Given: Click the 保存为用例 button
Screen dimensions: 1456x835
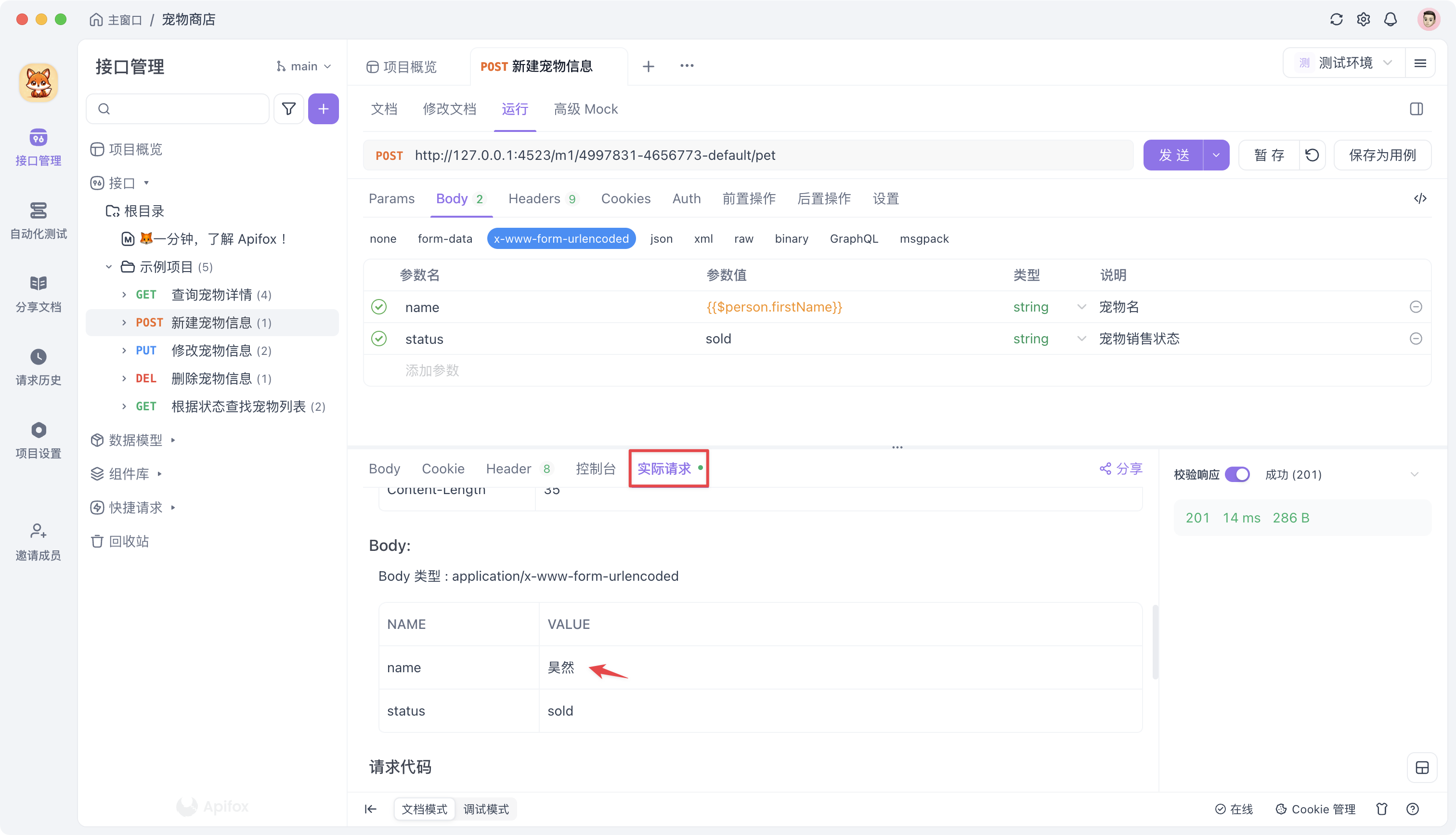Looking at the screenshot, I should 1382,154.
